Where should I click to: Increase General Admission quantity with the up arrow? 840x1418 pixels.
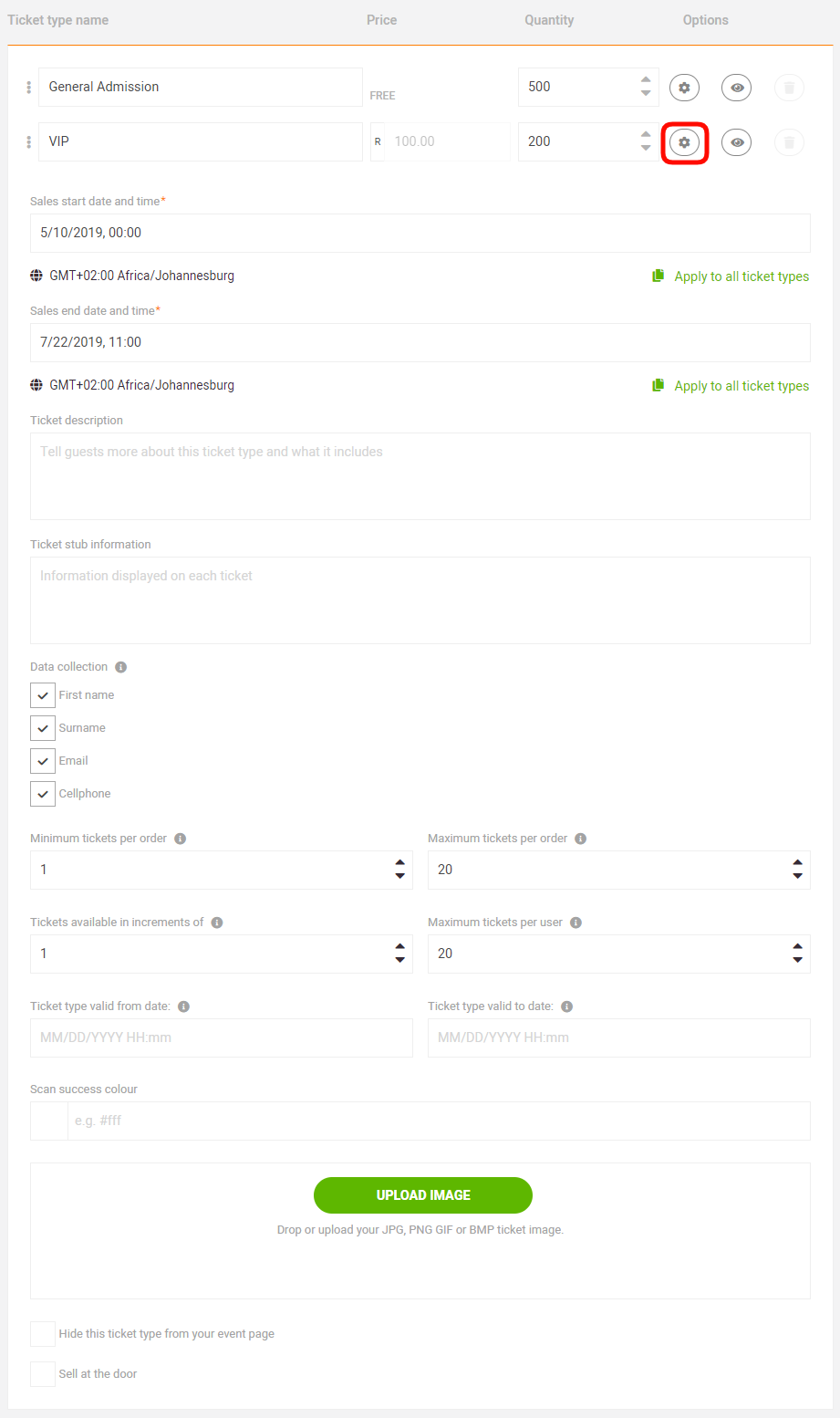(x=644, y=80)
